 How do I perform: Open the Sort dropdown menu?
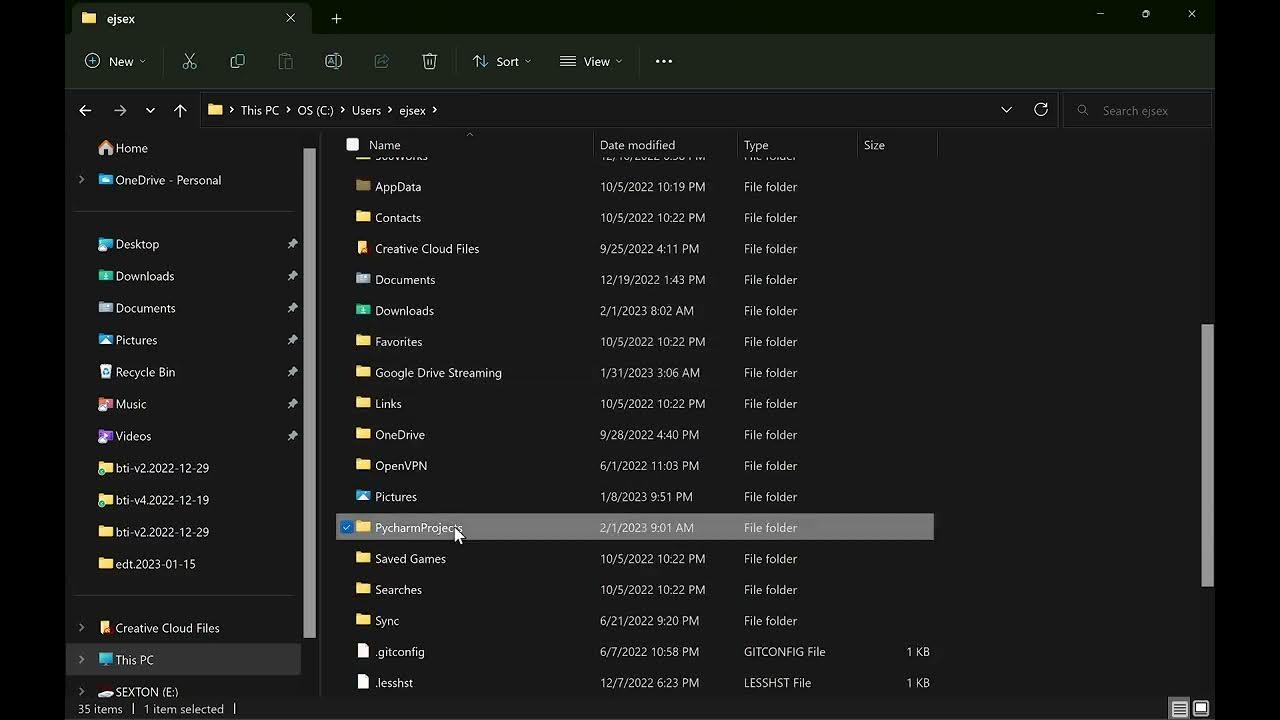coord(502,61)
